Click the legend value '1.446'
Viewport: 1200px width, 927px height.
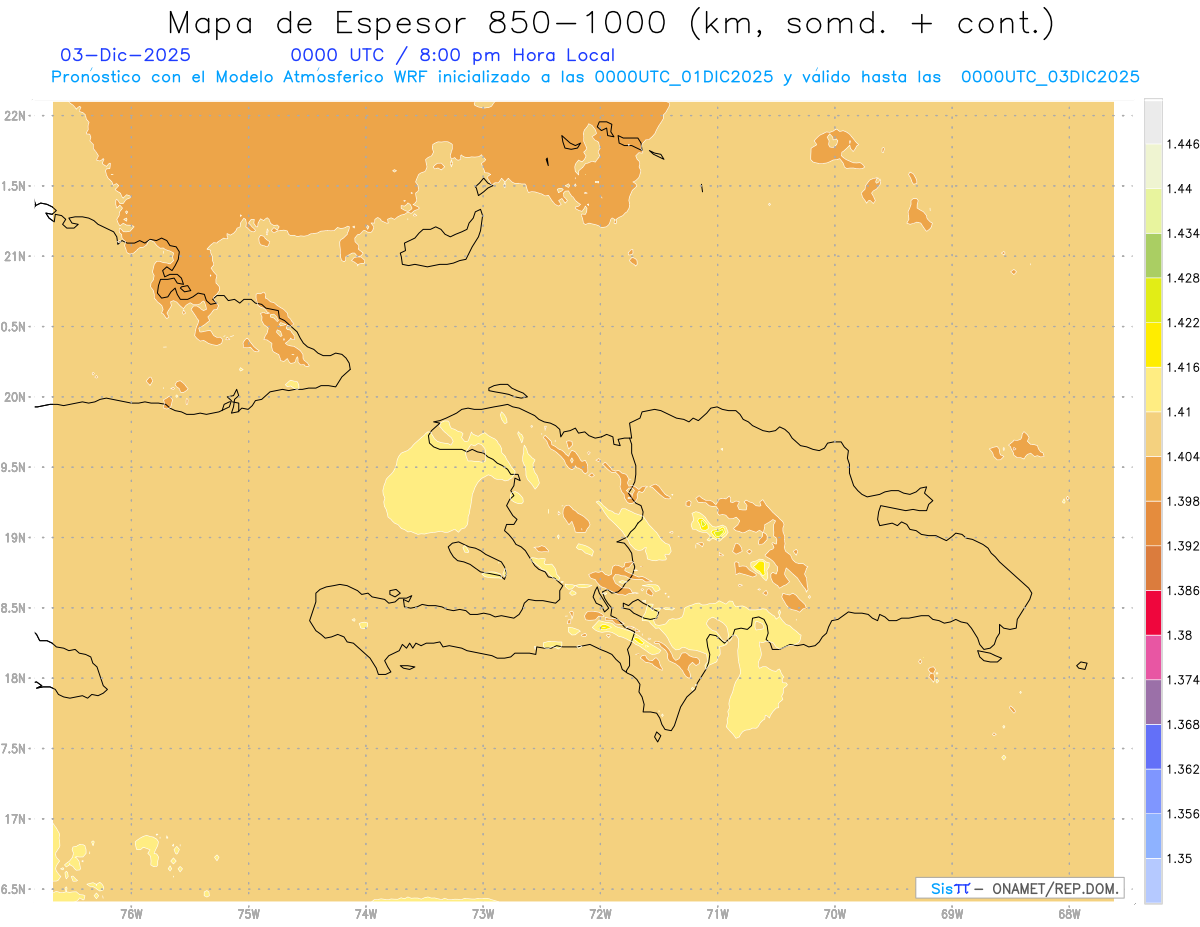[x=1184, y=144]
